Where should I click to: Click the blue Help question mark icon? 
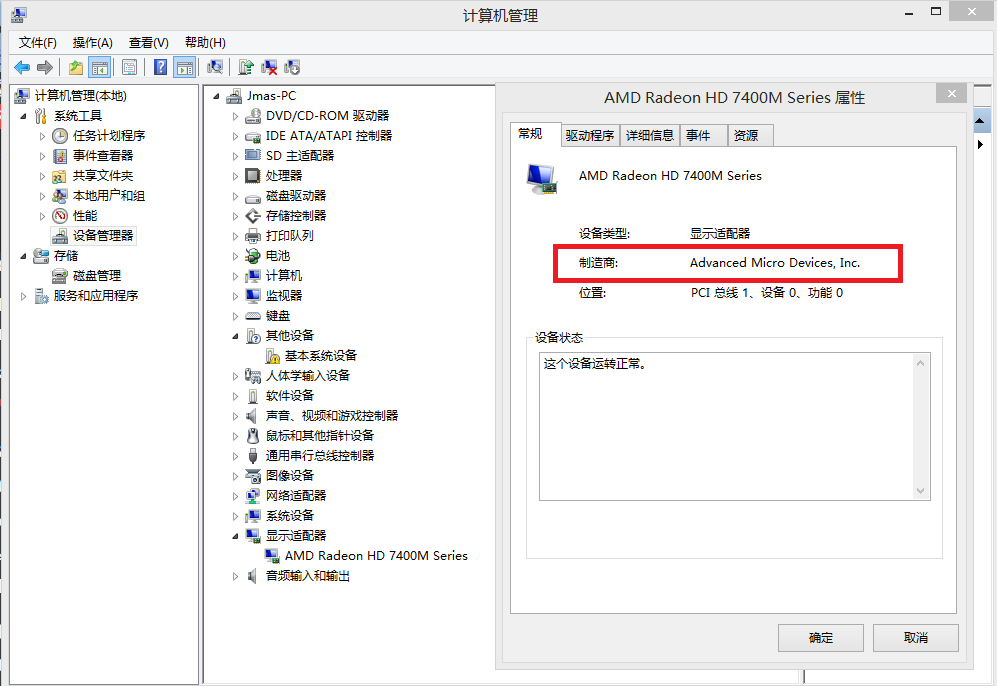pos(161,67)
